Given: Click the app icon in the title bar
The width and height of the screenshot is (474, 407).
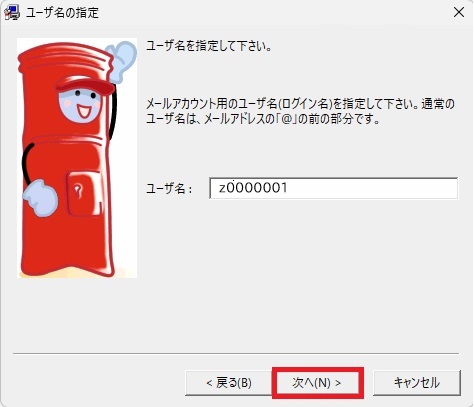Looking at the screenshot, I should pyautogui.click(x=12, y=13).
